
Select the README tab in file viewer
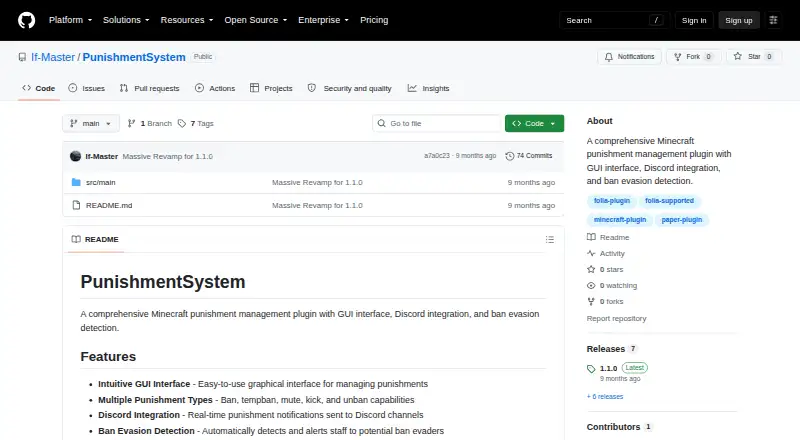pyautogui.click(x=95, y=239)
